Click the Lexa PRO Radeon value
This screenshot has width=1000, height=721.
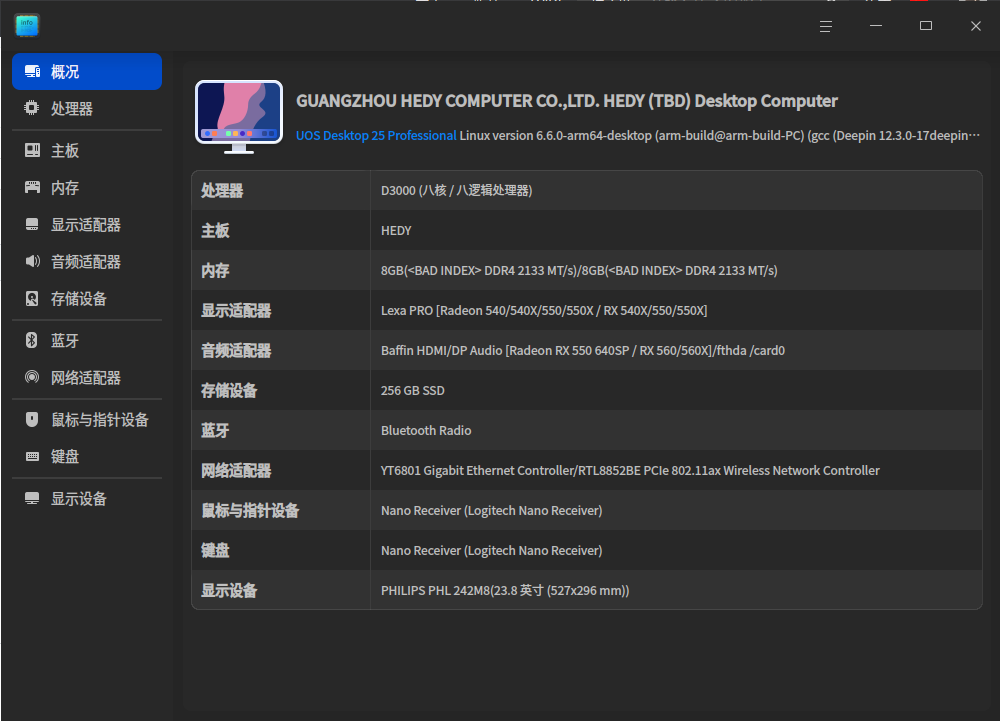(x=544, y=310)
